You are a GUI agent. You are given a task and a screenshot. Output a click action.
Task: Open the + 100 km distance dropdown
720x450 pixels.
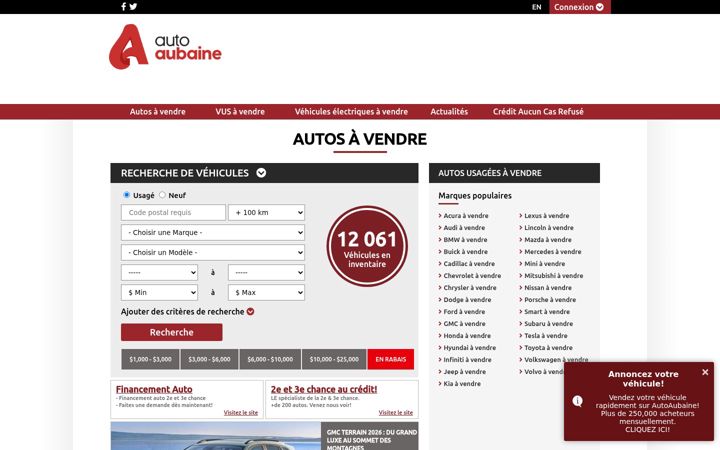266,213
